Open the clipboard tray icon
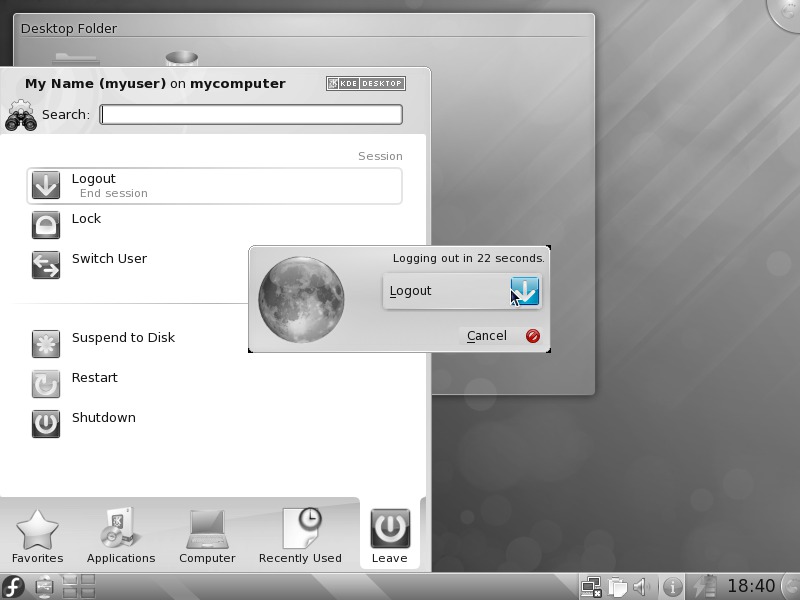This screenshot has height=600, width=800. [617, 587]
